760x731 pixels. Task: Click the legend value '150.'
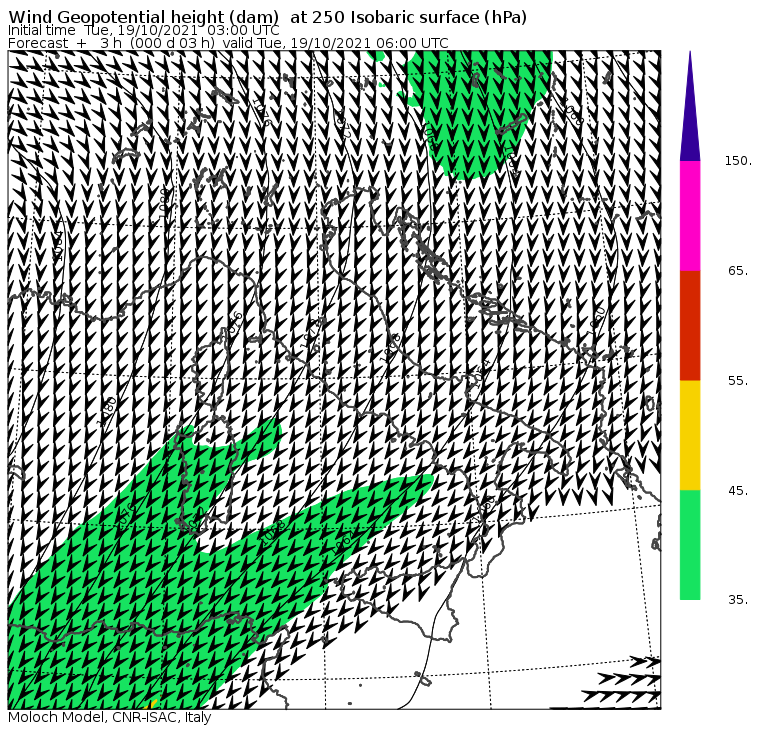[738, 161]
